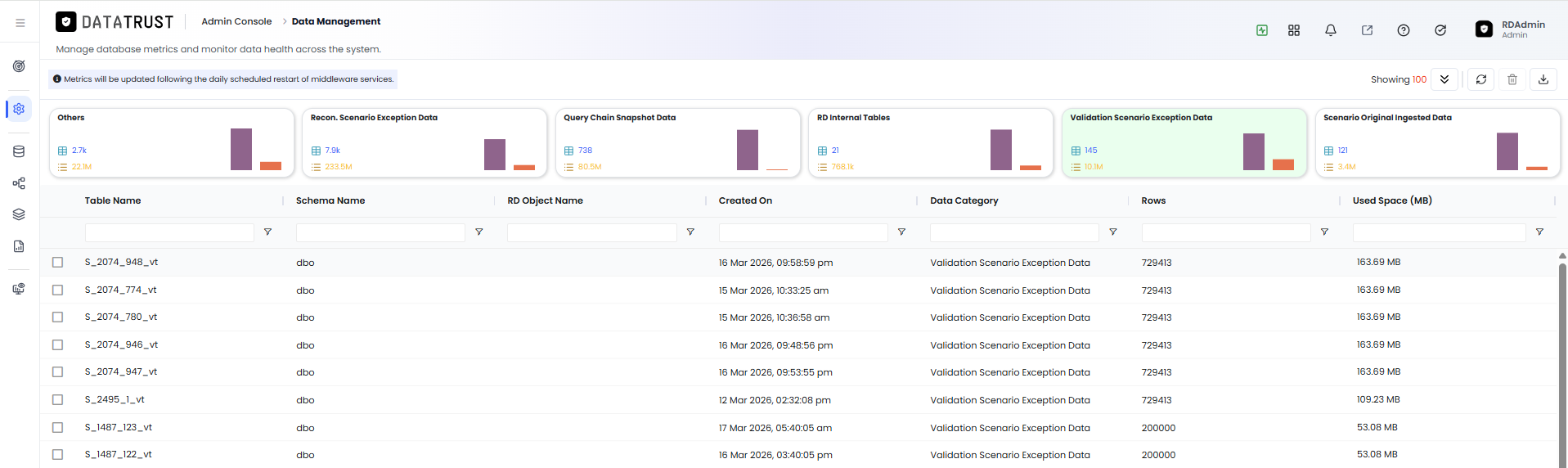Check the S_1487_123_vt row checkbox
The width and height of the screenshot is (1568, 468).
pos(57,428)
